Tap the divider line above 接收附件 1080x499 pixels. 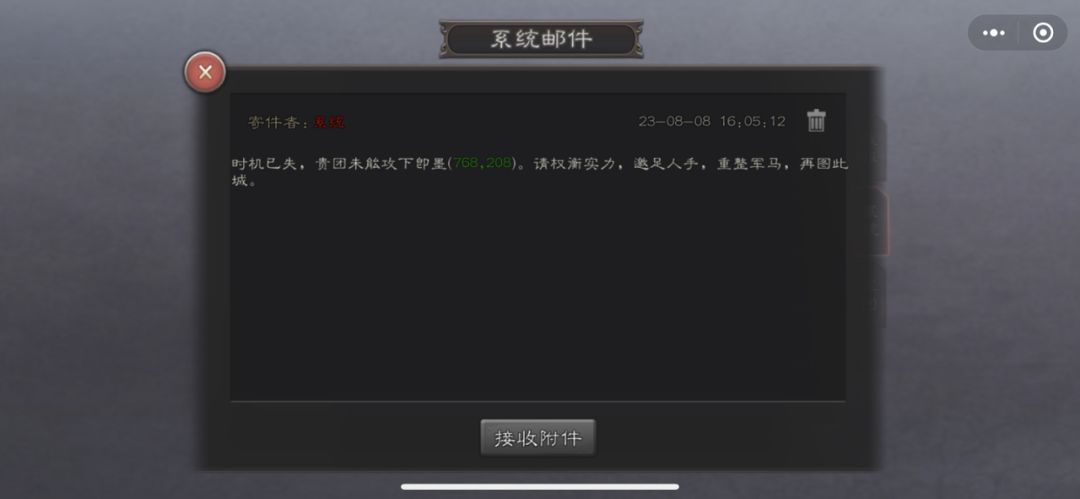[x=538, y=400]
